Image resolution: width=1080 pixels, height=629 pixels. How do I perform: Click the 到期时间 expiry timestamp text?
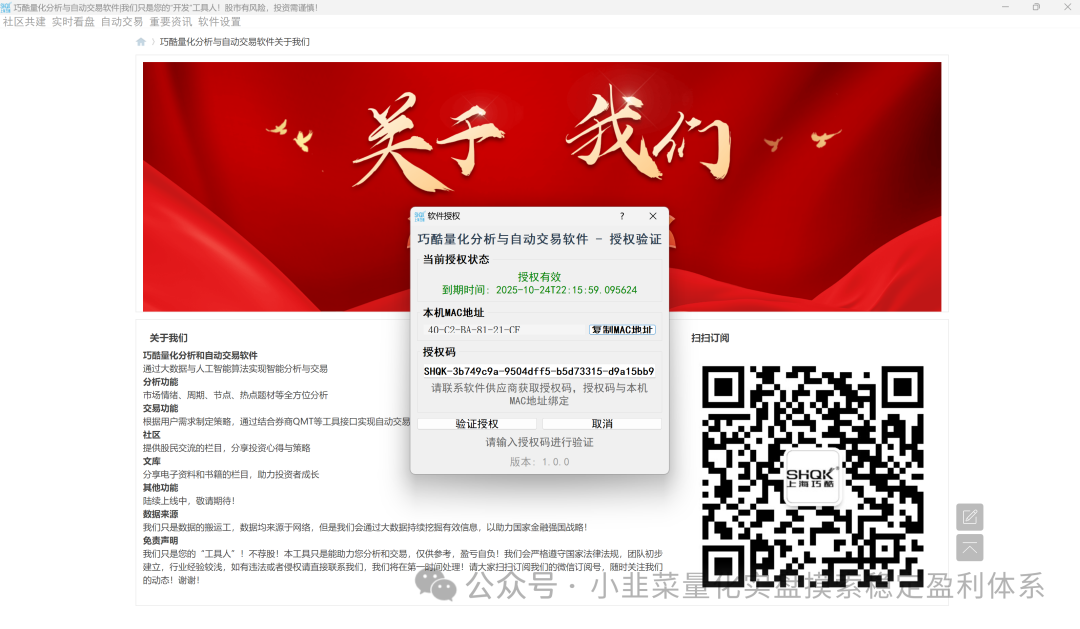(x=539, y=290)
